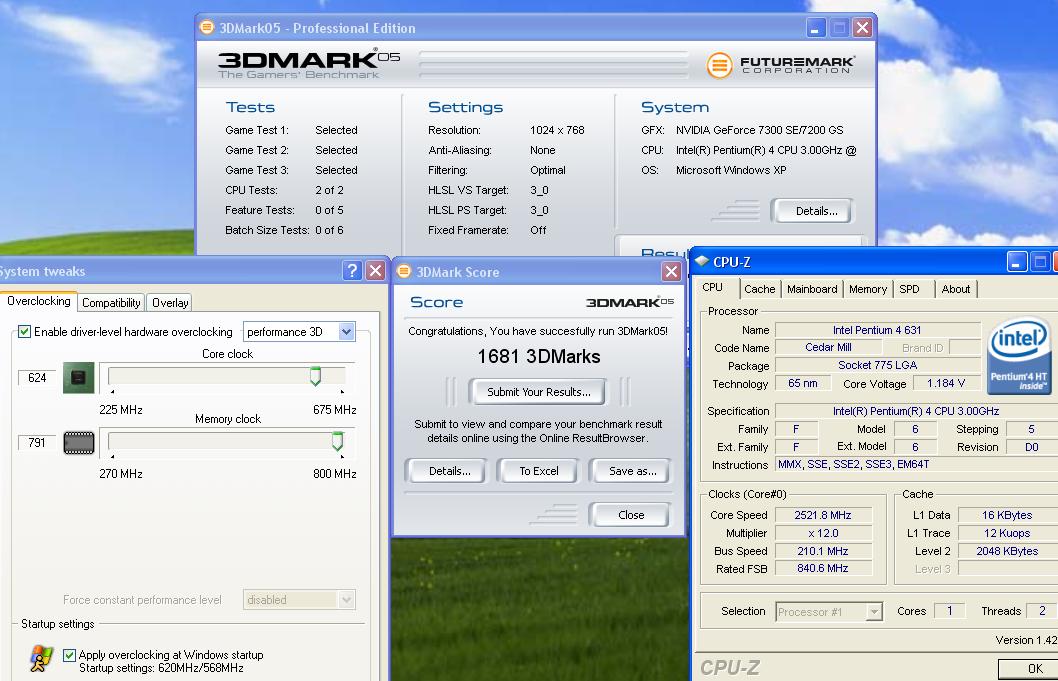Click the Core clock slider handle
The width and height of the screenshot is (1058, 681).
click(x=315, y=376)
